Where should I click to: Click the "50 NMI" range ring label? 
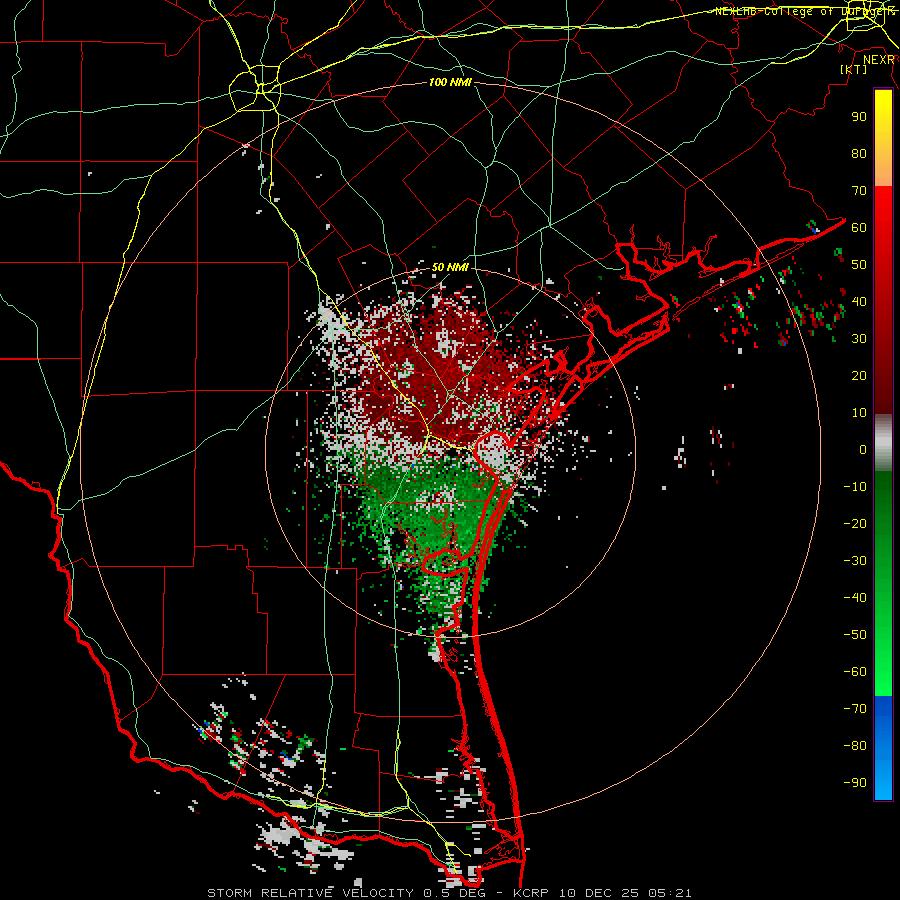tap(450, 267)
